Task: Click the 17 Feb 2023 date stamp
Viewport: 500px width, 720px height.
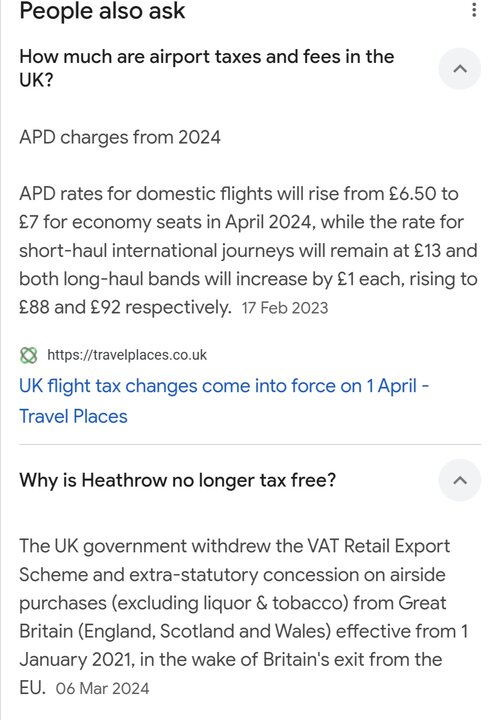Action: click(285, 308)
